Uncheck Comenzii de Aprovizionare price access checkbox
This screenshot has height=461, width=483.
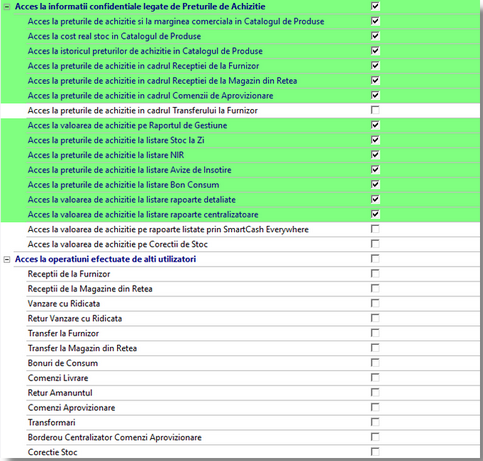375,96
